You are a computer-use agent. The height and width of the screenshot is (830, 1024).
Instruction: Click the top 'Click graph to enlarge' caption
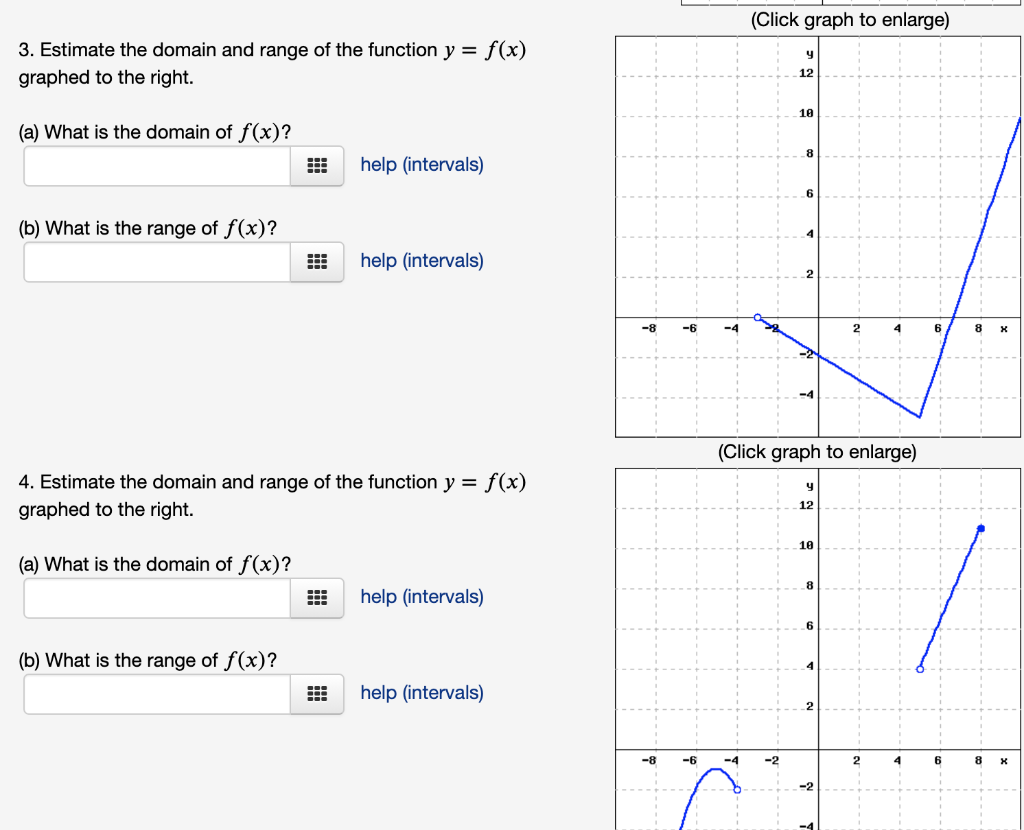(848, 19)
